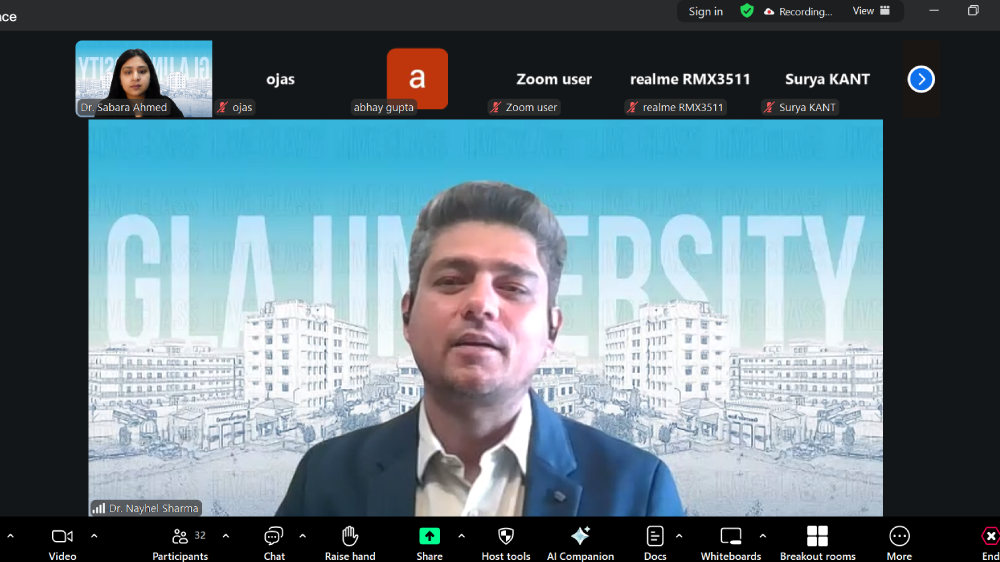1000x562 pixels.
Task: Expand options arrow next to Whiteboards
Action: (x=763, y=536)
